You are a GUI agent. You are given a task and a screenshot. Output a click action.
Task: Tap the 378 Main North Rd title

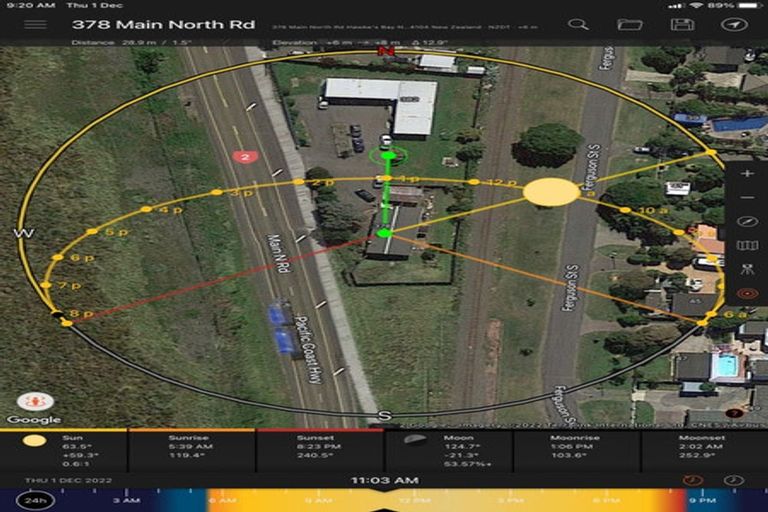[163, 24]
